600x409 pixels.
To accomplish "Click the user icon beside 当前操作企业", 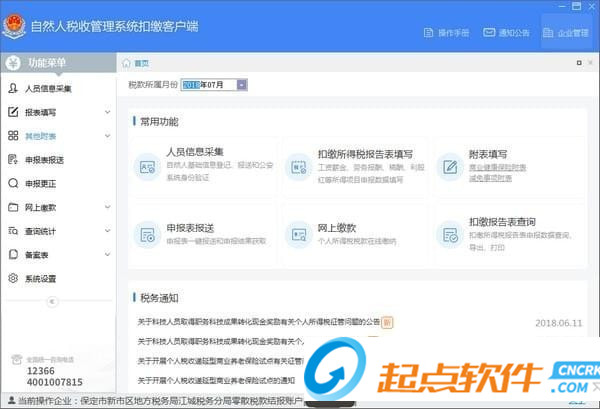I will click(x=11, y=401).
